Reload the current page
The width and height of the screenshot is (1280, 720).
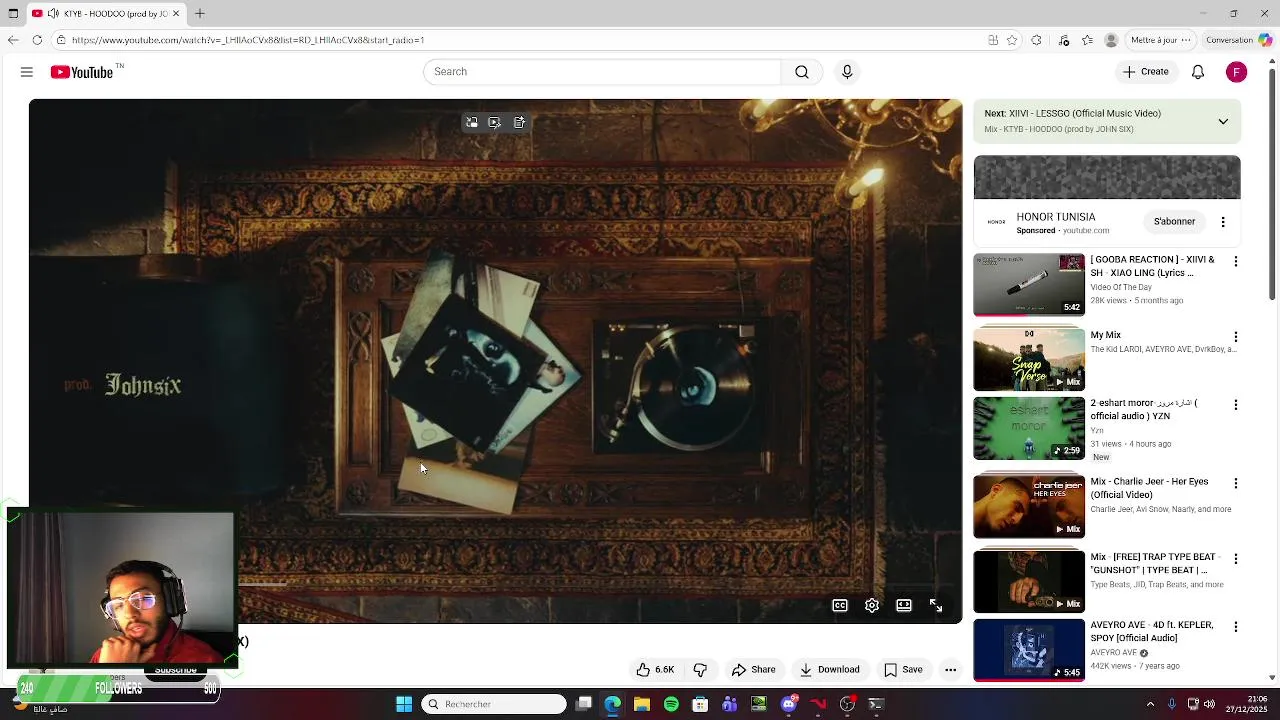tap(37, 40)
